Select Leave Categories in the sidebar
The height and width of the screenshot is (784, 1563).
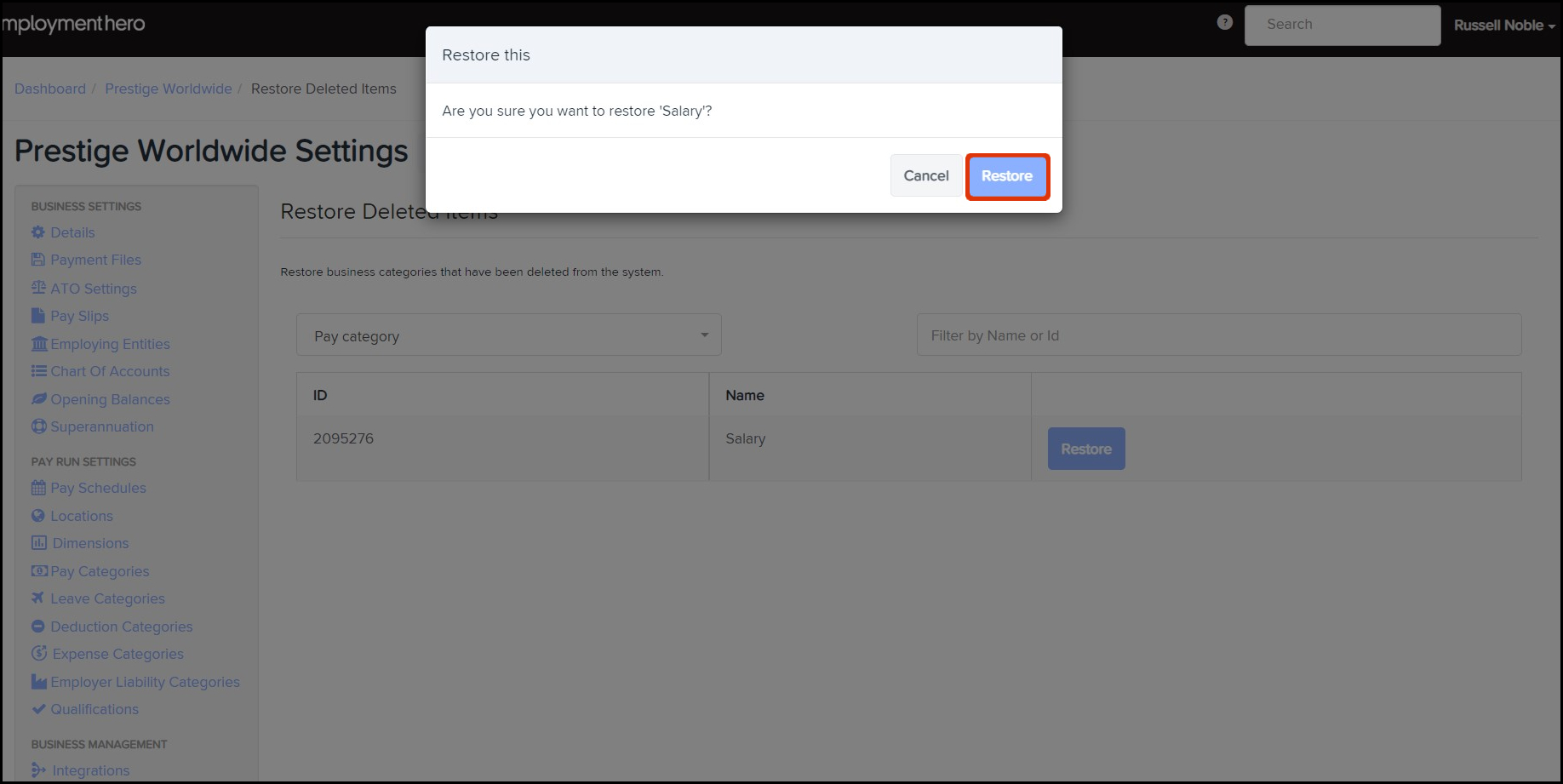[x=107, y=598]
